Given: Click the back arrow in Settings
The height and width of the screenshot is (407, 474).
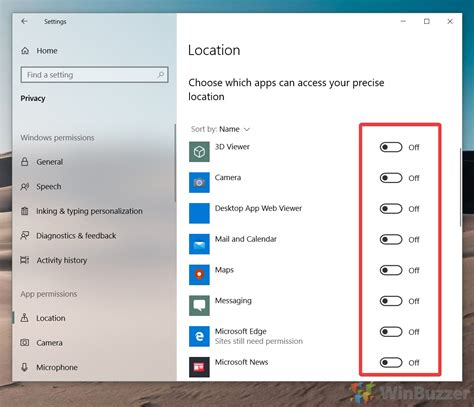Looking at the screenshot, I should (24, 21).
